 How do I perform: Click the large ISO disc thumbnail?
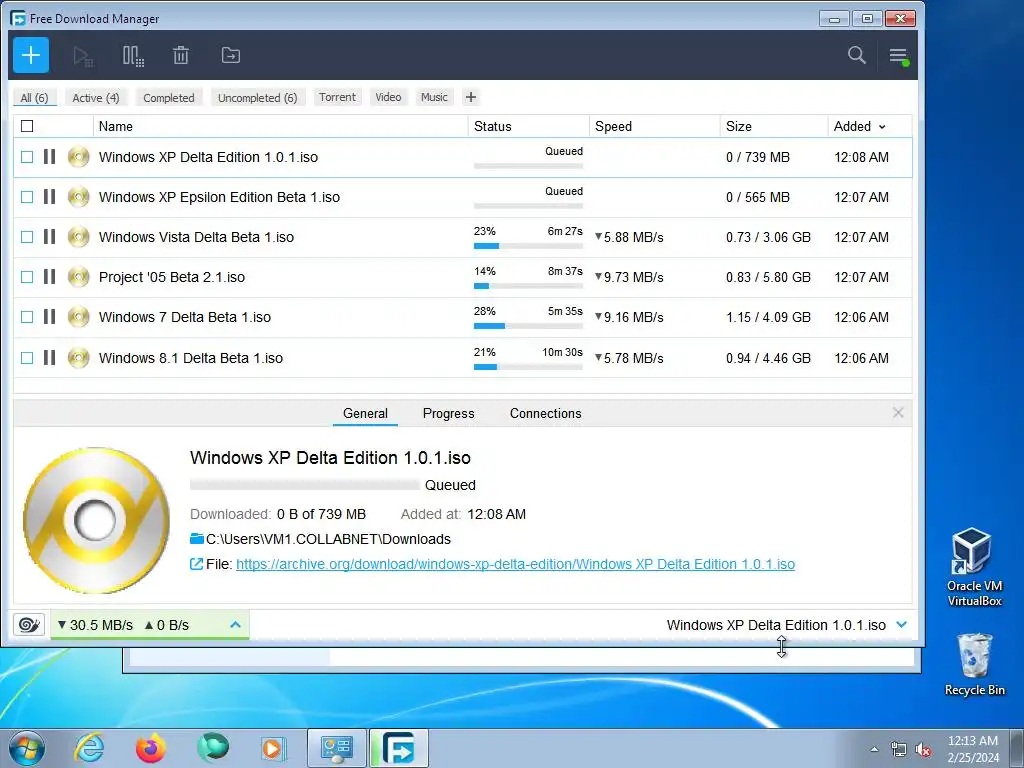(x=96, y=520)
